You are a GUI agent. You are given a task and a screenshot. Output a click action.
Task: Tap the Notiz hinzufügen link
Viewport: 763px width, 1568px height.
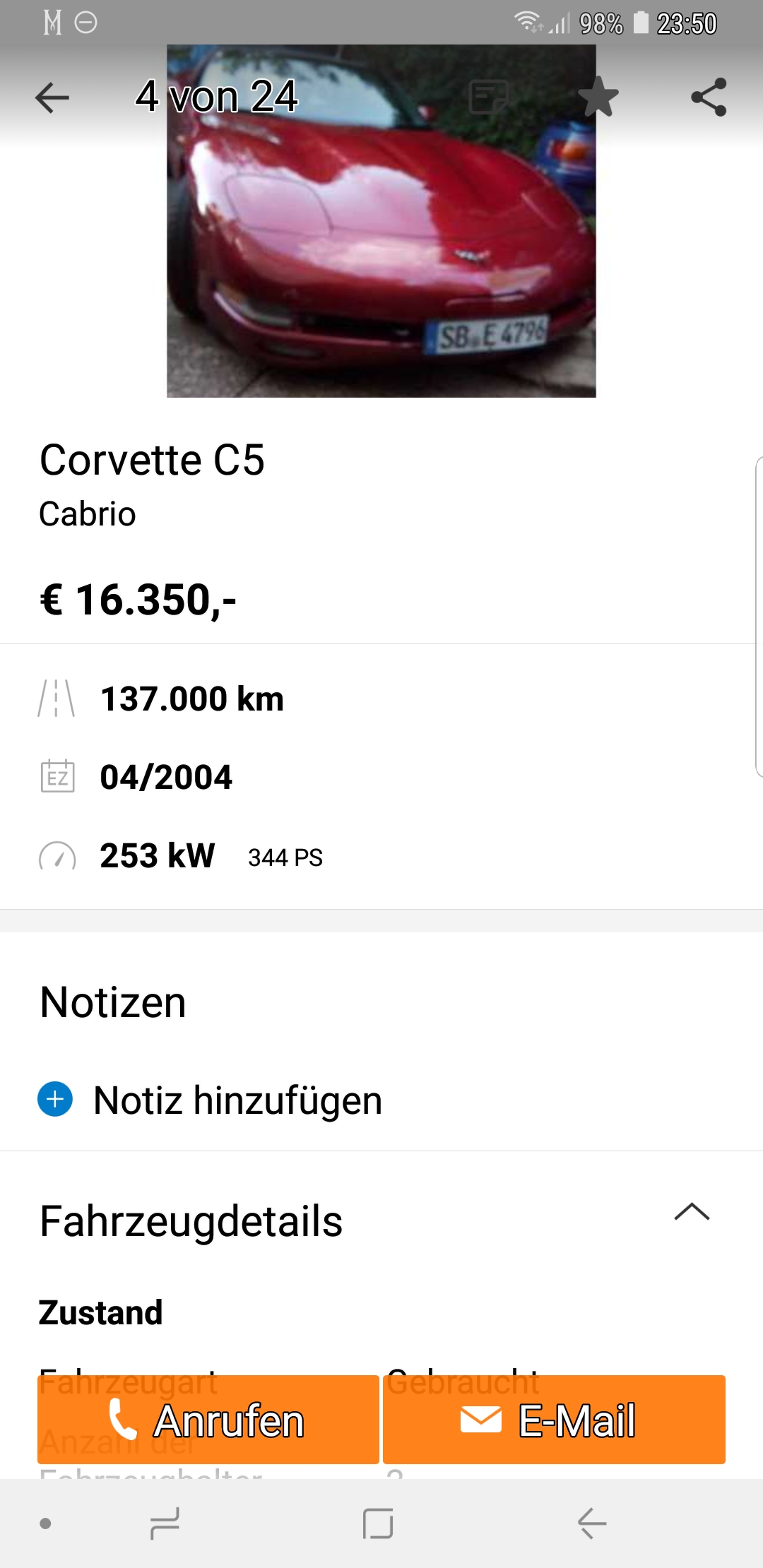[237, 1100]
